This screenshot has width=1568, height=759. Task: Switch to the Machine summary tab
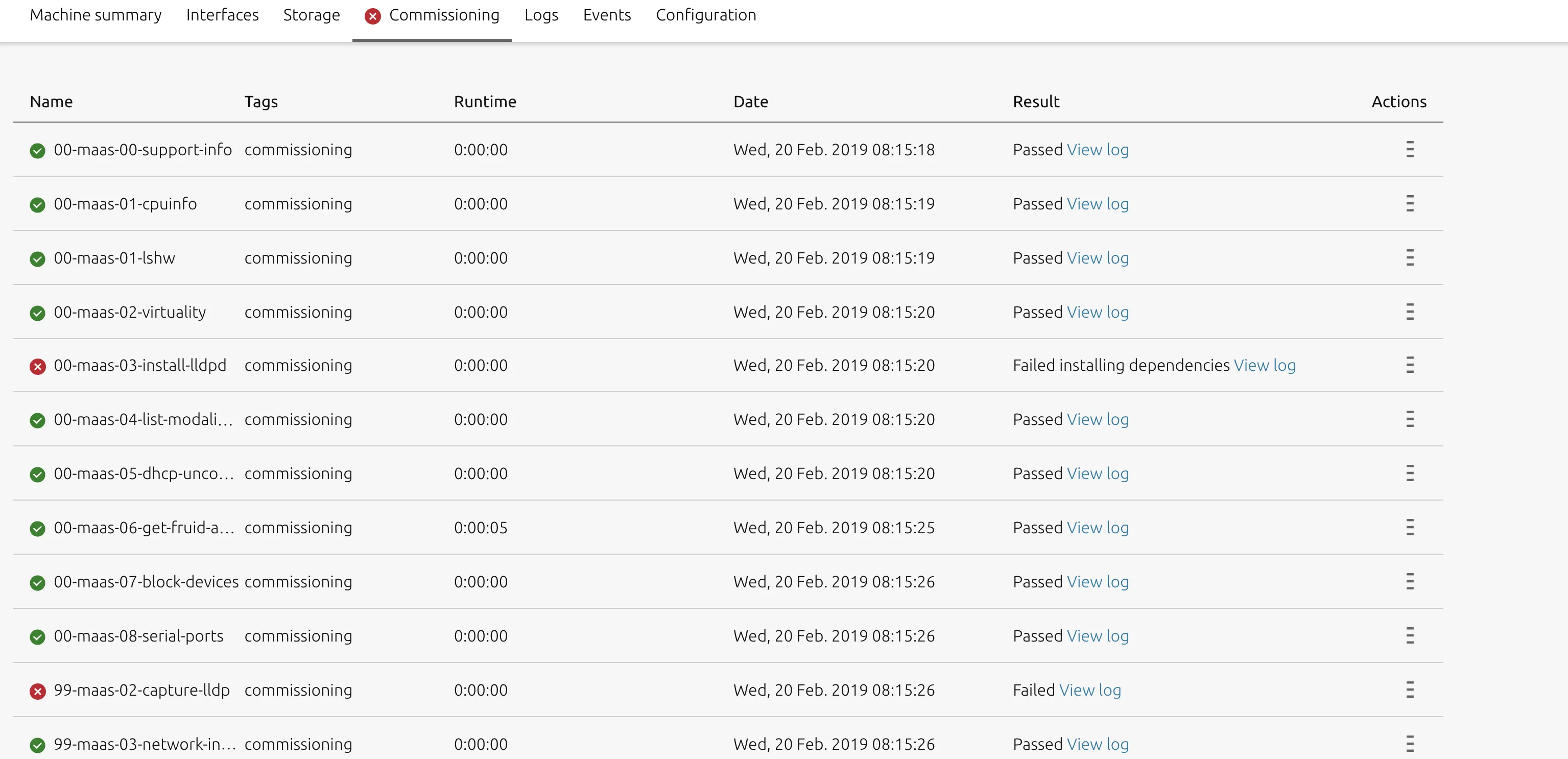pyautogui.click(x=96, y=15)
